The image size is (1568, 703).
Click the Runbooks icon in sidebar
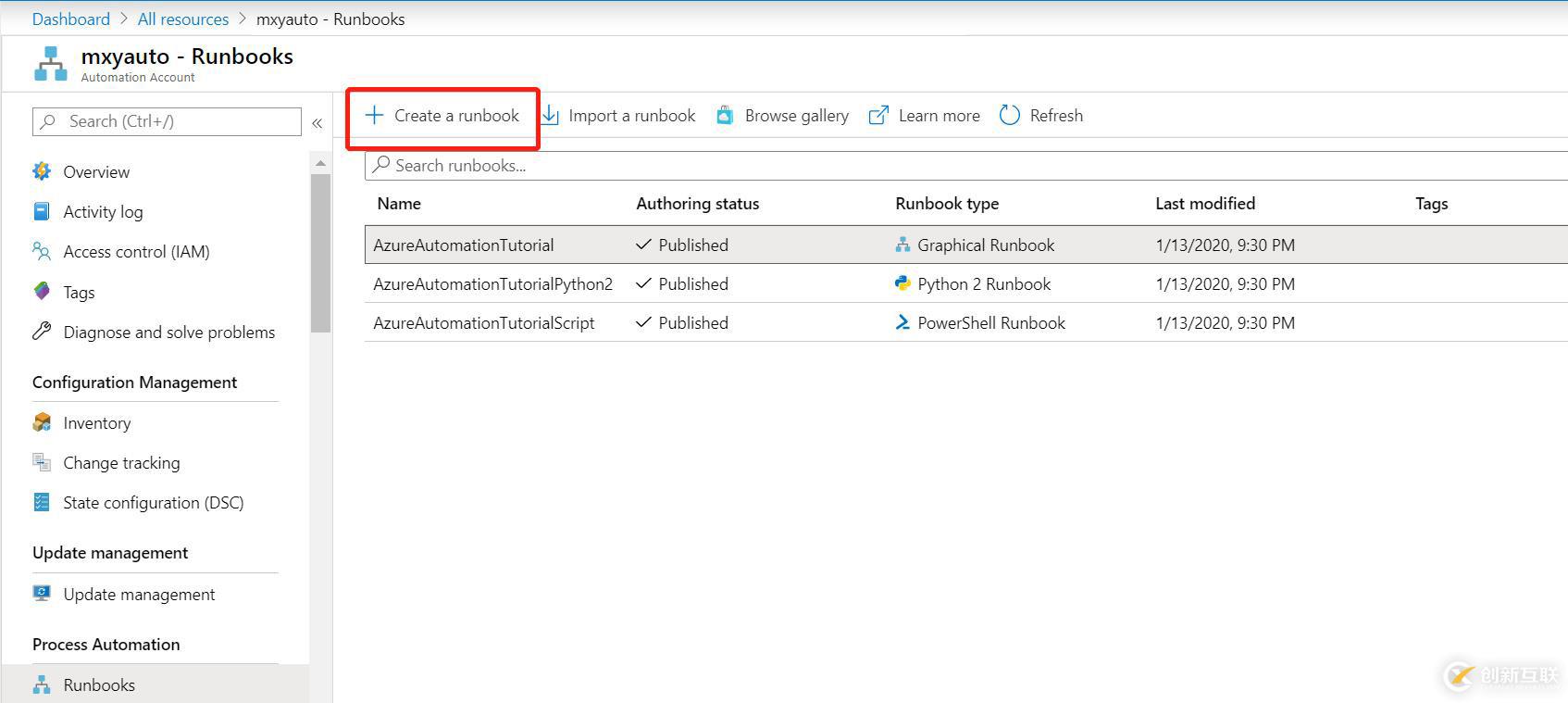42,684
